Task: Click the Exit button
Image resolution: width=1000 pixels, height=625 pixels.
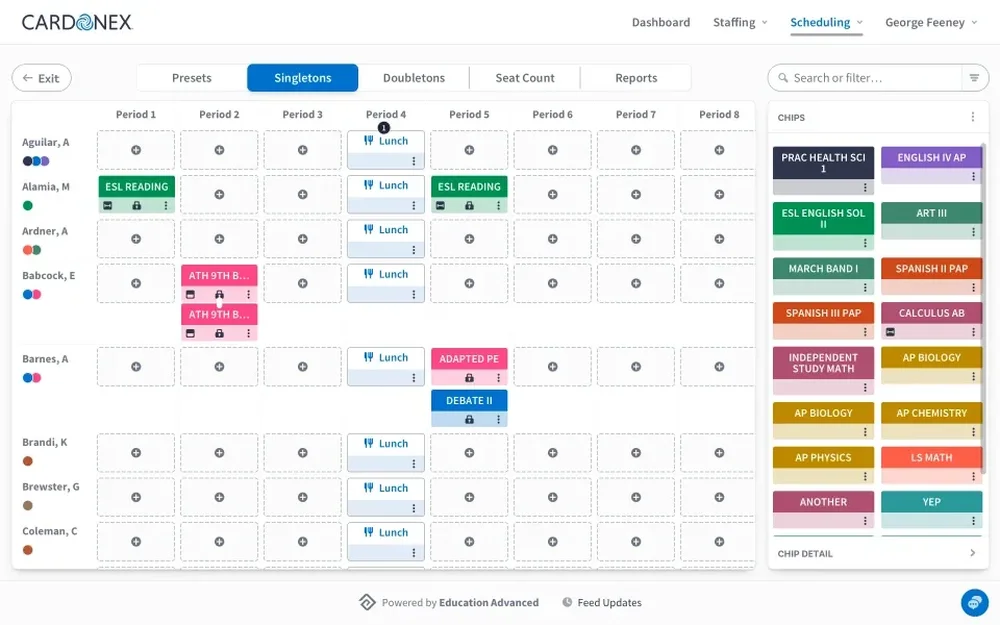Action: click(41, 78)
